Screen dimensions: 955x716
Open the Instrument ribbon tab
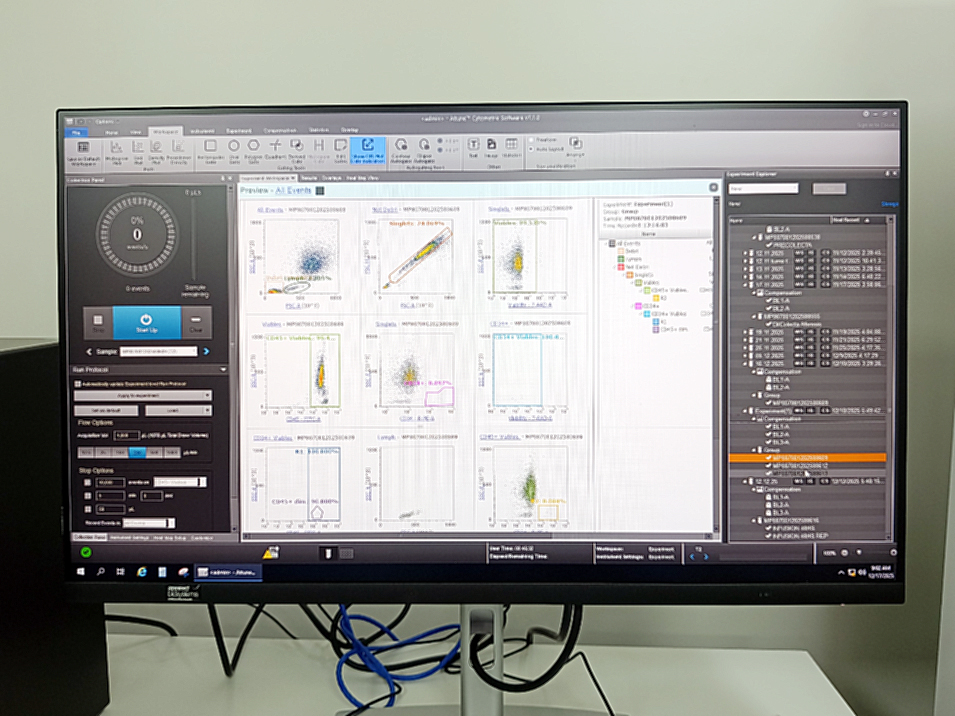(201, 131)
